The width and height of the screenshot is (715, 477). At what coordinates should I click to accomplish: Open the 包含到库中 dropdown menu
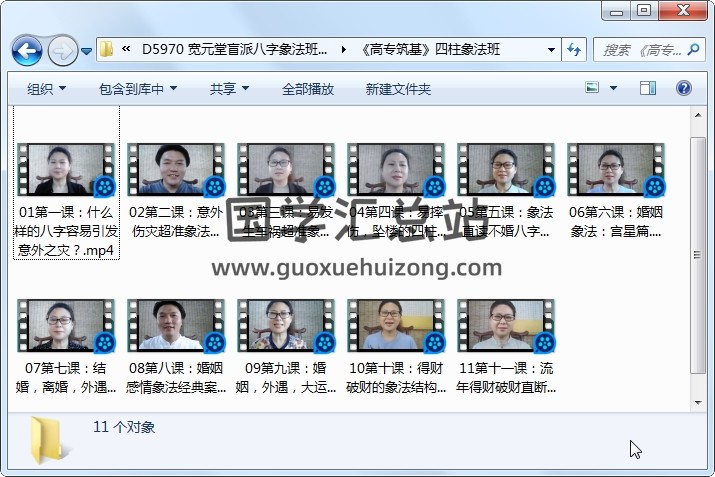(x=138, y=89)
